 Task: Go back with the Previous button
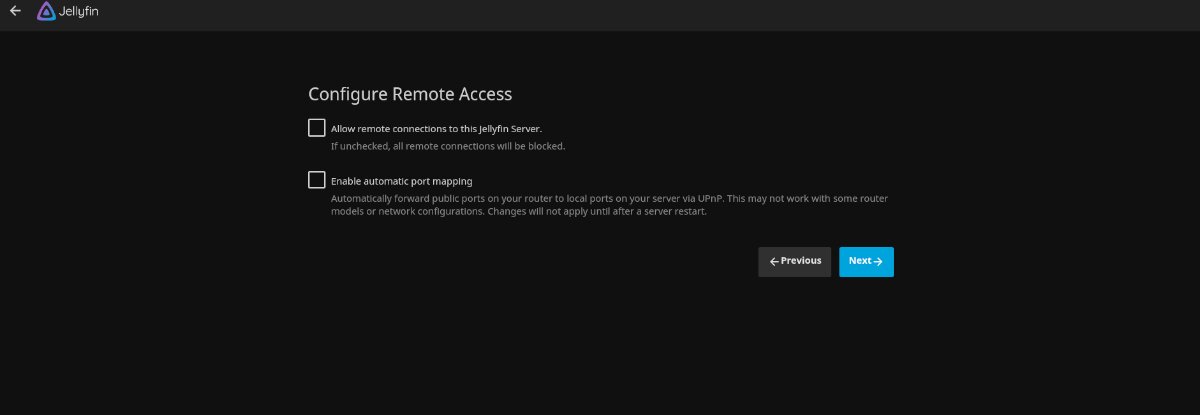tap(794, 261)
